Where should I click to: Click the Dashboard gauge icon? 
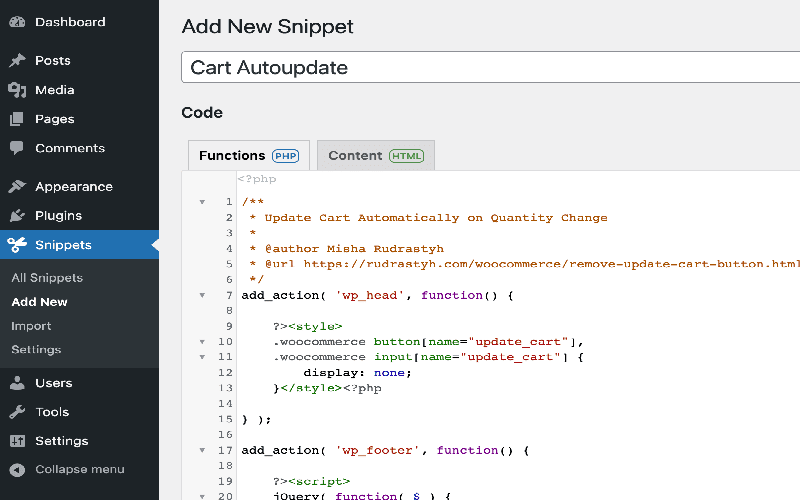pos(17,22)
